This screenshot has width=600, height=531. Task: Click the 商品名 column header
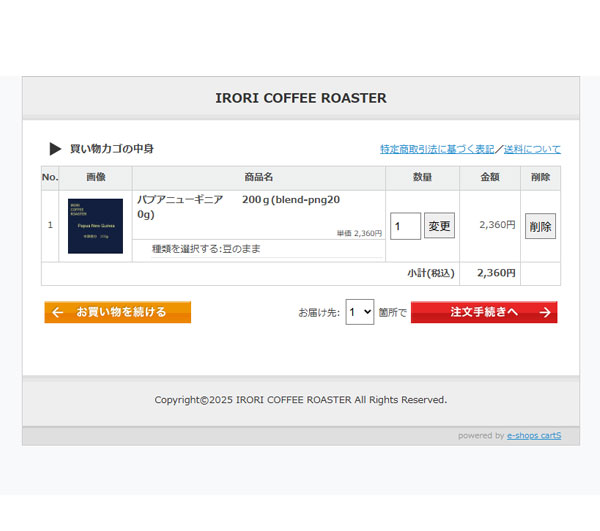[259, 178]
